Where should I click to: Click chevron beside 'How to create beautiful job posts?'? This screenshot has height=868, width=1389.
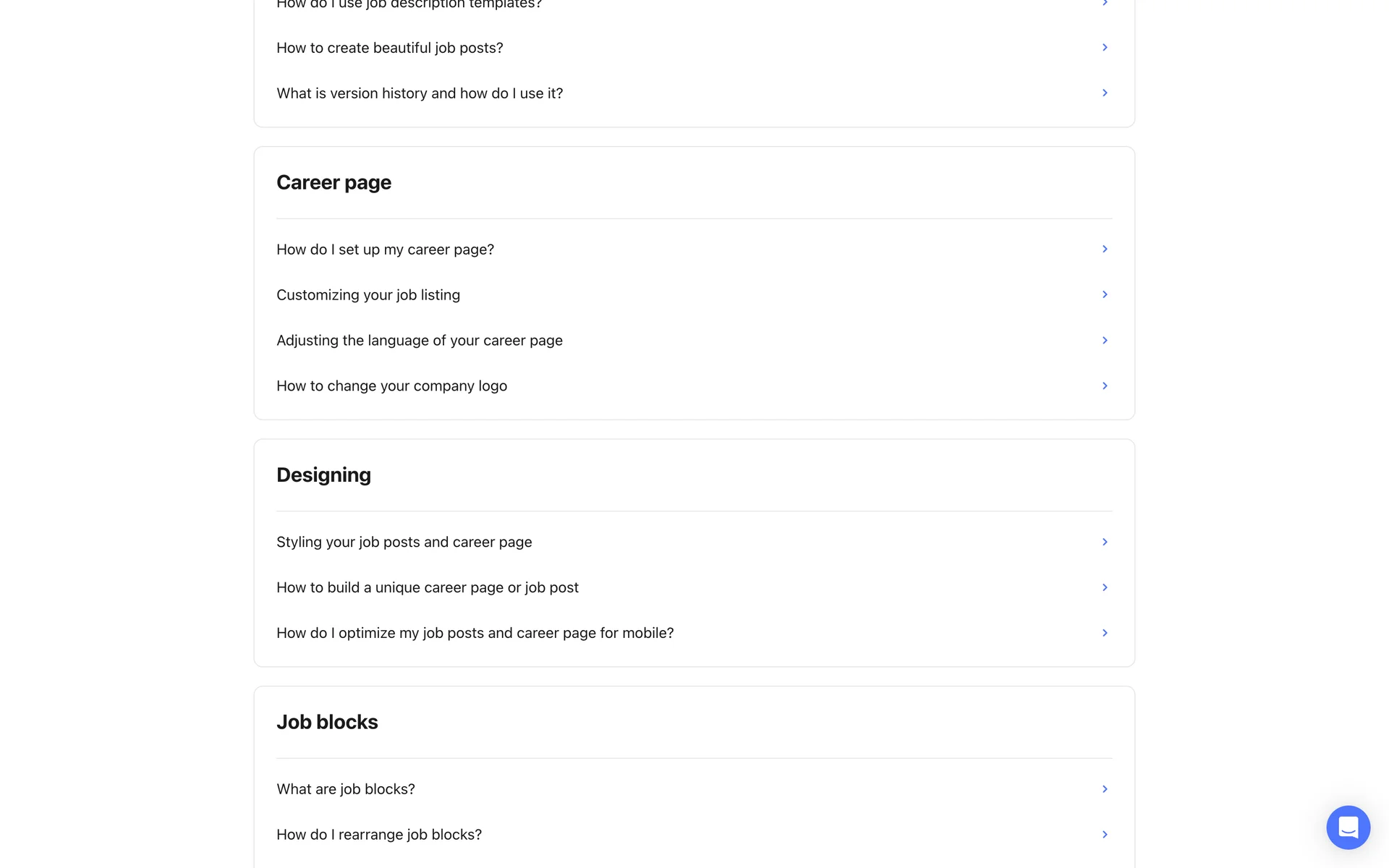pos(1105,48)
